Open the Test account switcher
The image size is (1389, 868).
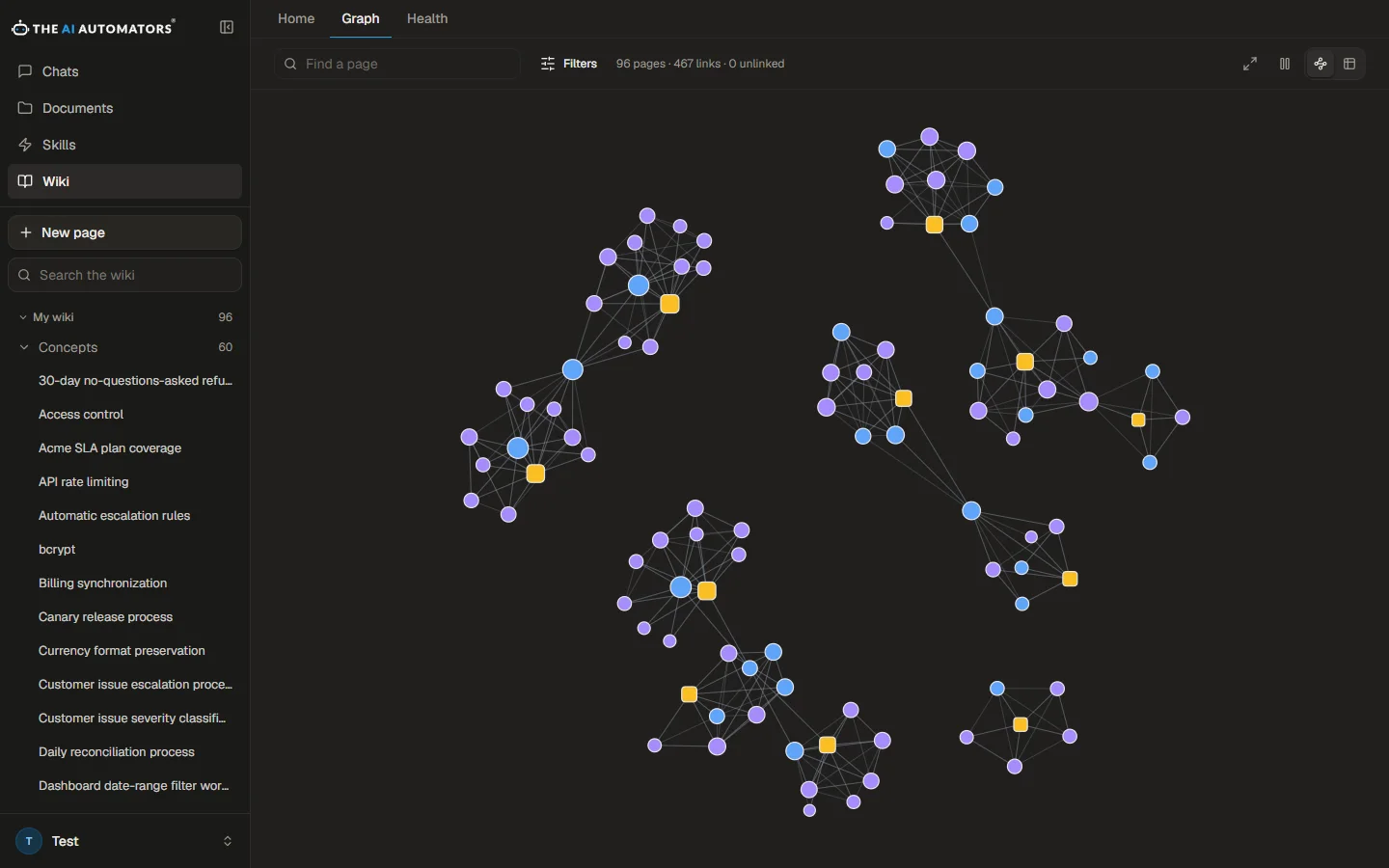pyautogui.click(x=124, y=841)
